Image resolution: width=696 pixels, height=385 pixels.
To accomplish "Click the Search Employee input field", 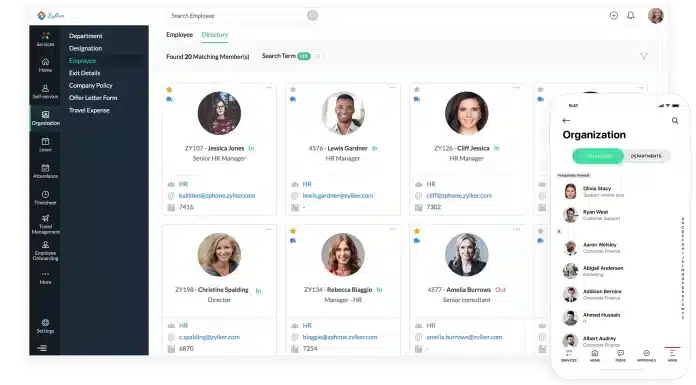I will point(237,16).
